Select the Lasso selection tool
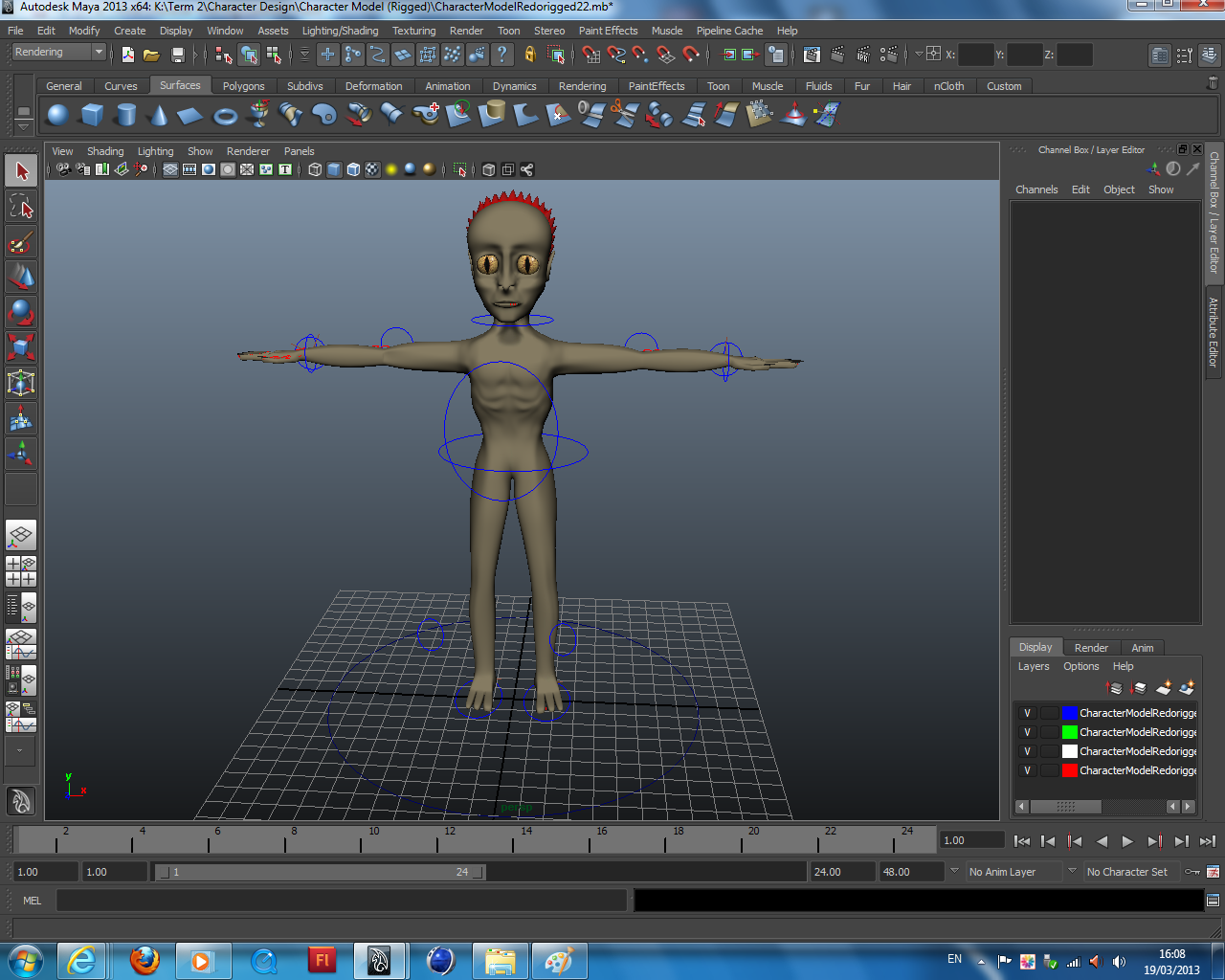Image resolution: width=1225 pixels, height=980 pixels. point(21,205)
